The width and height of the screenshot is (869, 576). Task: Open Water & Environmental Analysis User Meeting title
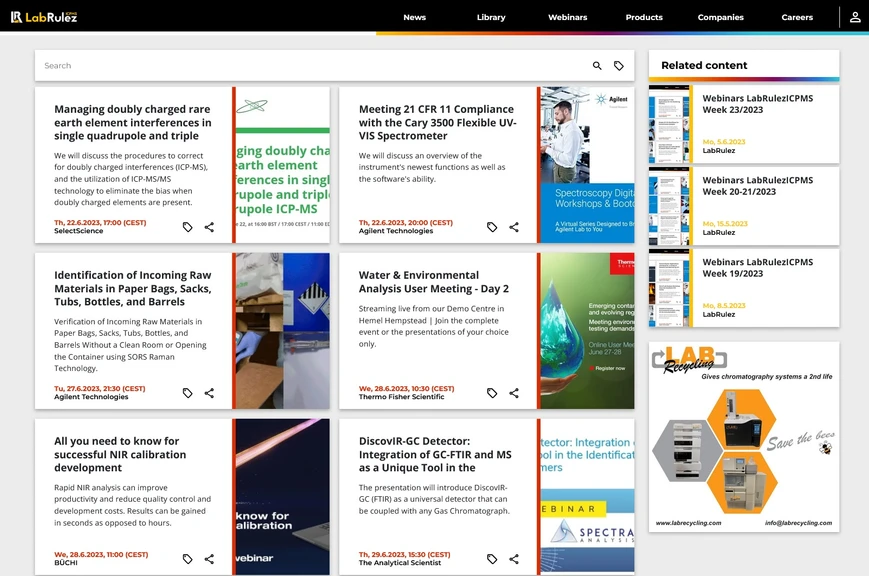point(433,282)
